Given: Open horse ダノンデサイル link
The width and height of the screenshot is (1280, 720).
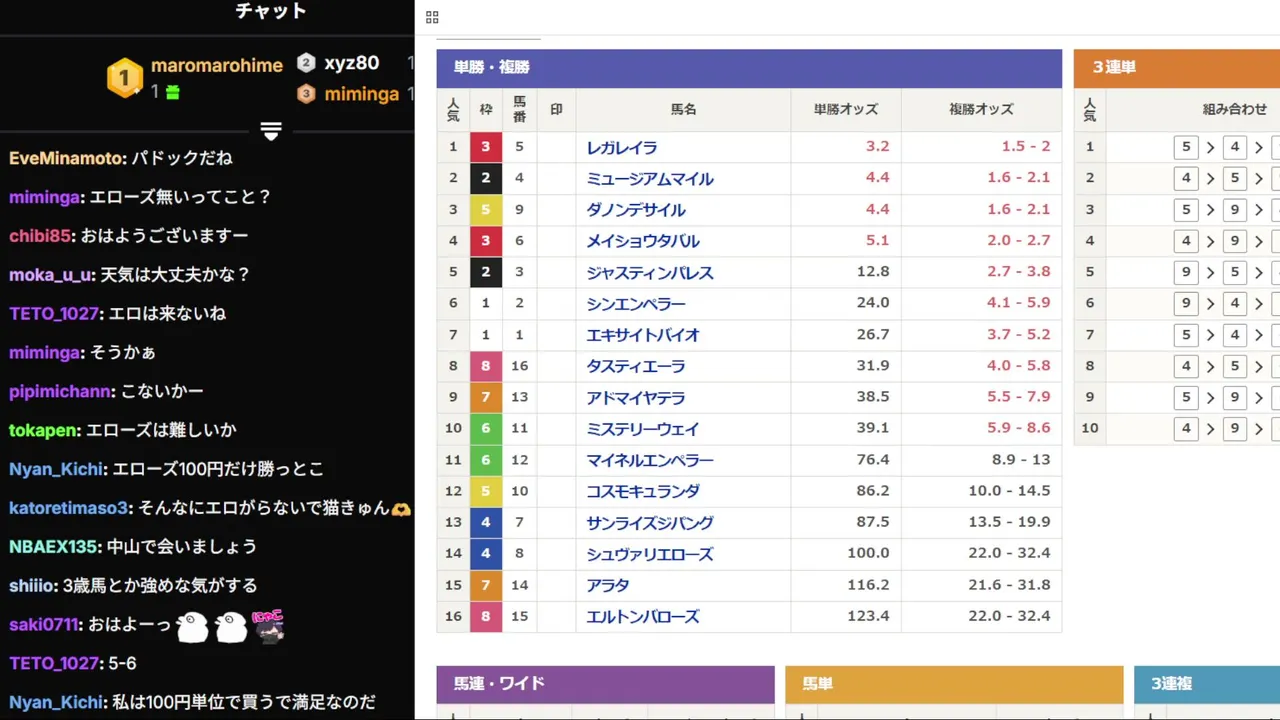Looking at the screenshot, I should [x=635, y=210].
